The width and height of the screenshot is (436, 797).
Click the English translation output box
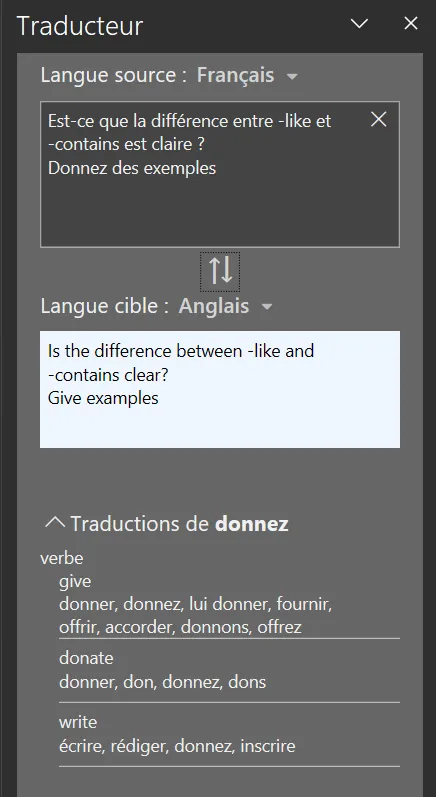point(220,389)
